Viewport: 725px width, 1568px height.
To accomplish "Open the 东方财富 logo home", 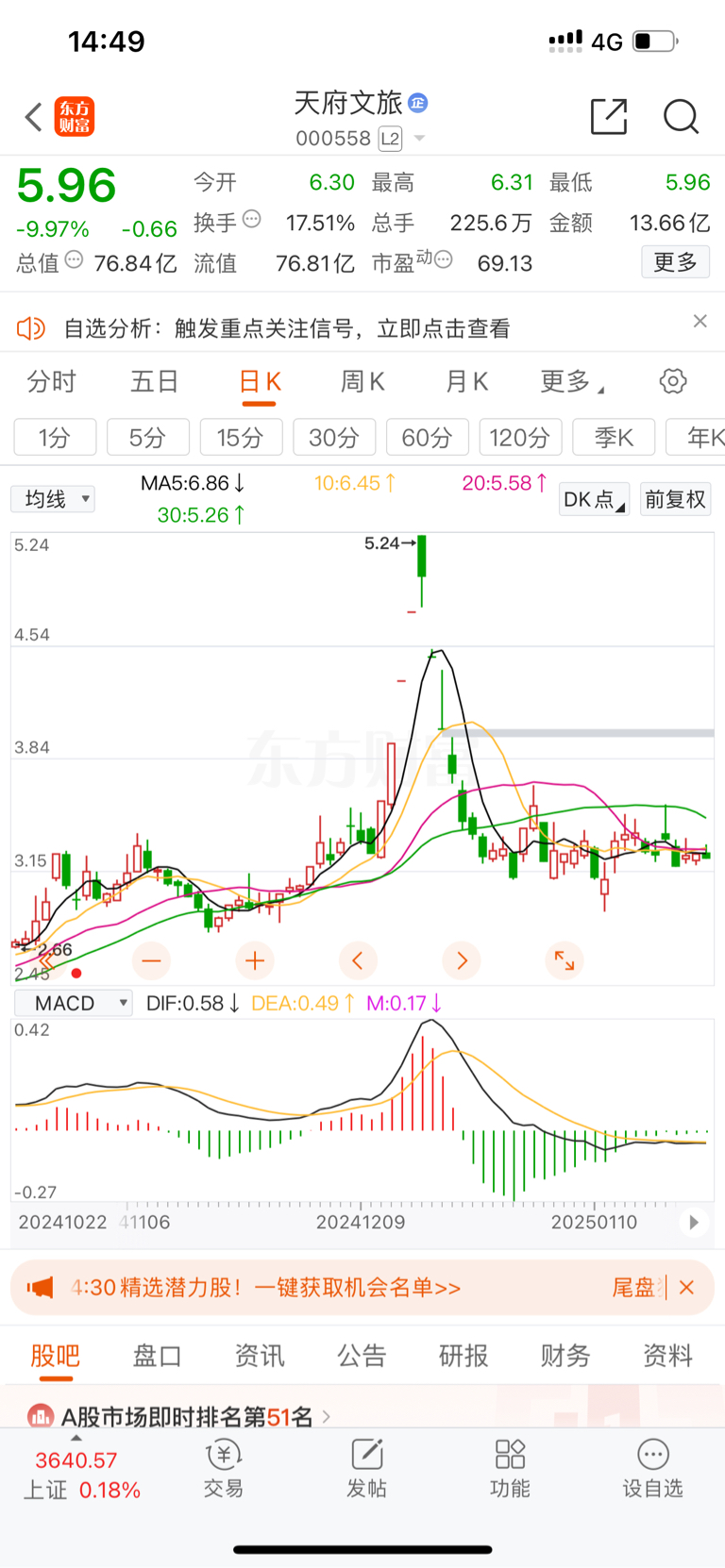I will (x=75, y=117).
